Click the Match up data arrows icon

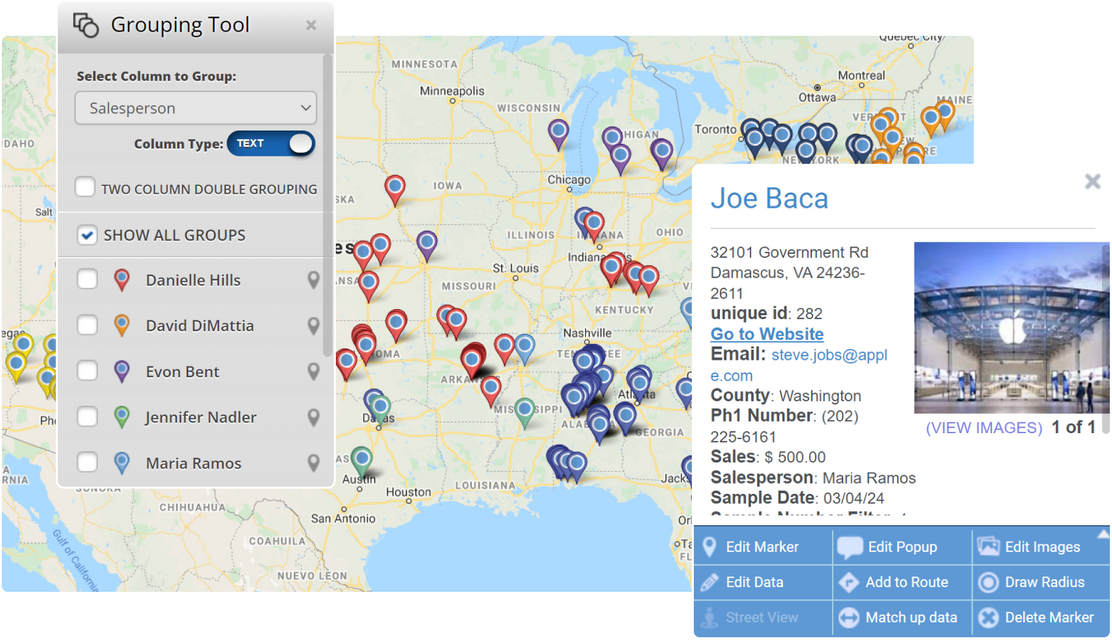(x=851, y=617)
